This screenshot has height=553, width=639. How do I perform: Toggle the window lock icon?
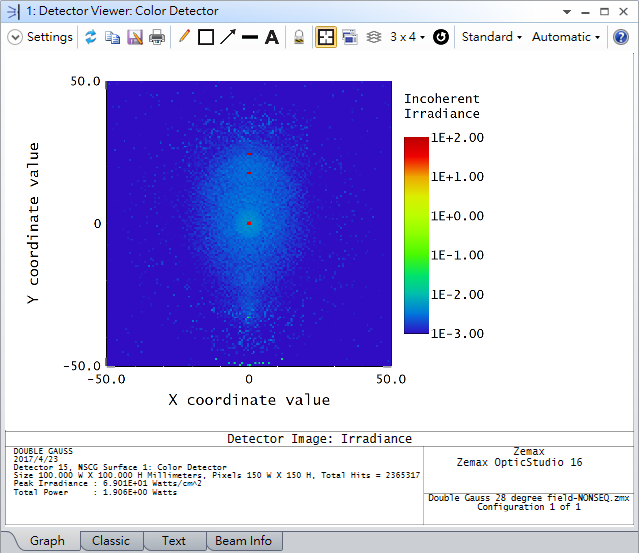[299, 37]
